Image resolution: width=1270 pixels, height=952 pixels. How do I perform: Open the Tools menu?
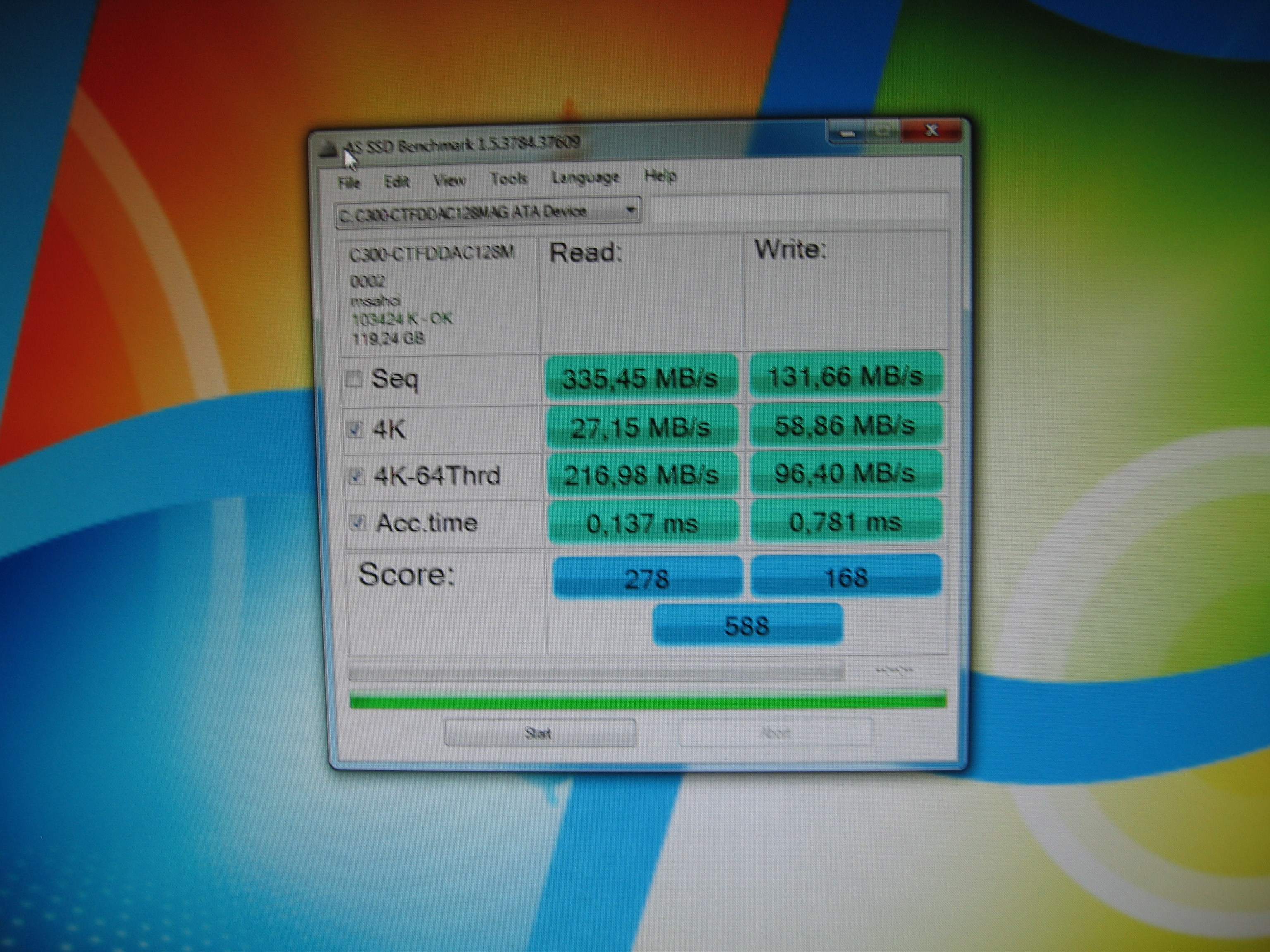508,178
